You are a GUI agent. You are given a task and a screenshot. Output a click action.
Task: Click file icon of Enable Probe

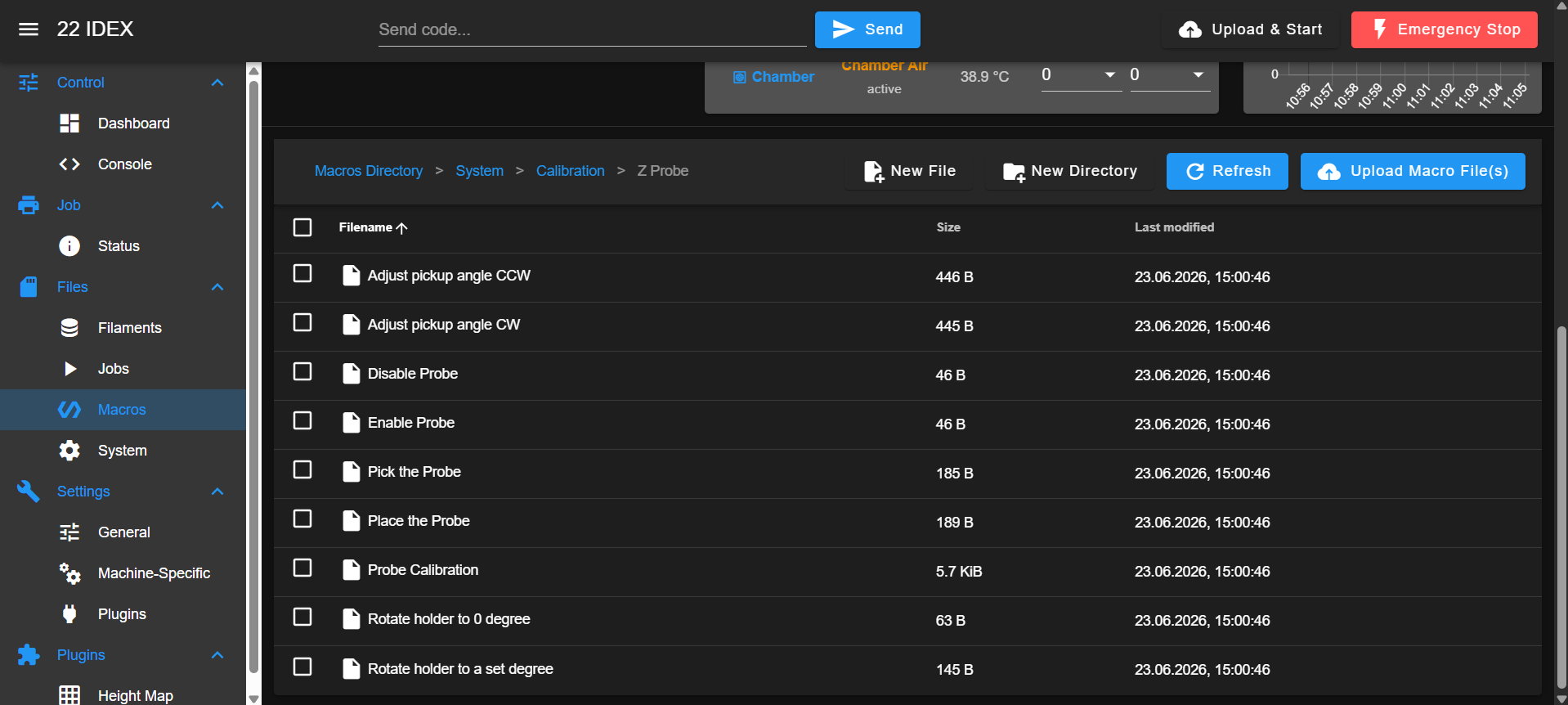coord(352,423)
